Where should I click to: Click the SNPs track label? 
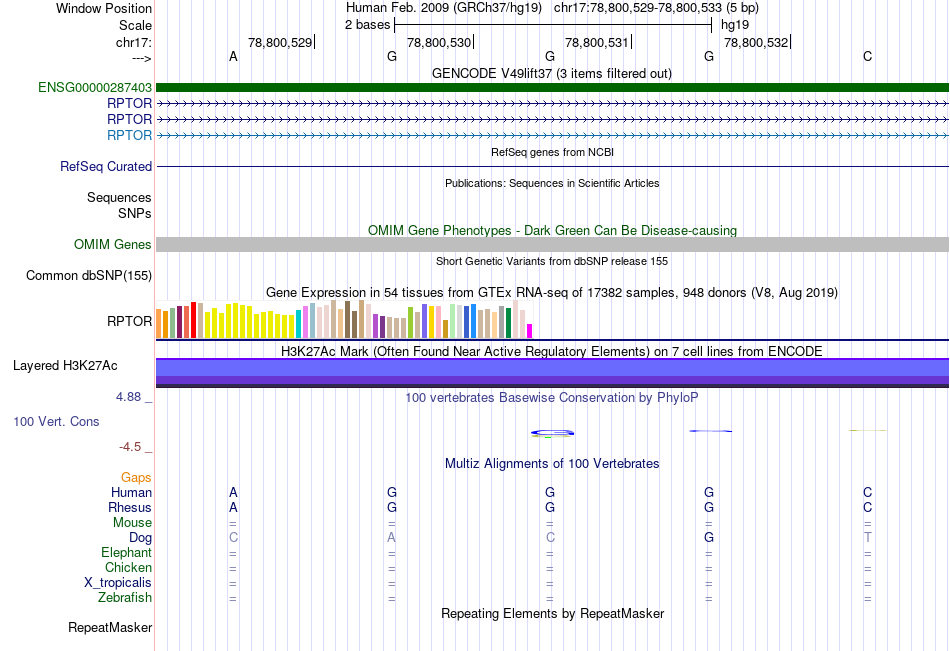[x=135, y=213]
